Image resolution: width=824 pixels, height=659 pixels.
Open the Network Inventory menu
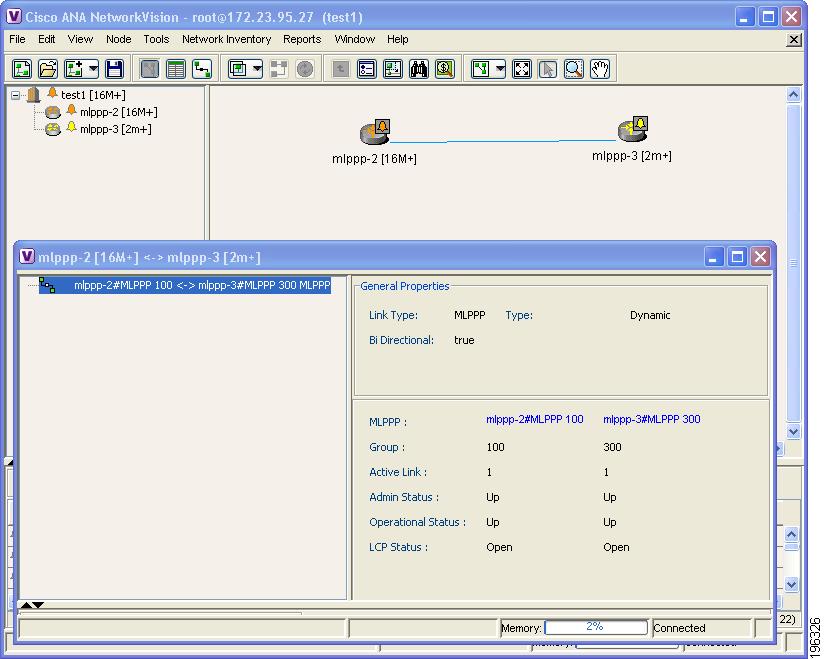[x=226, y=39]
